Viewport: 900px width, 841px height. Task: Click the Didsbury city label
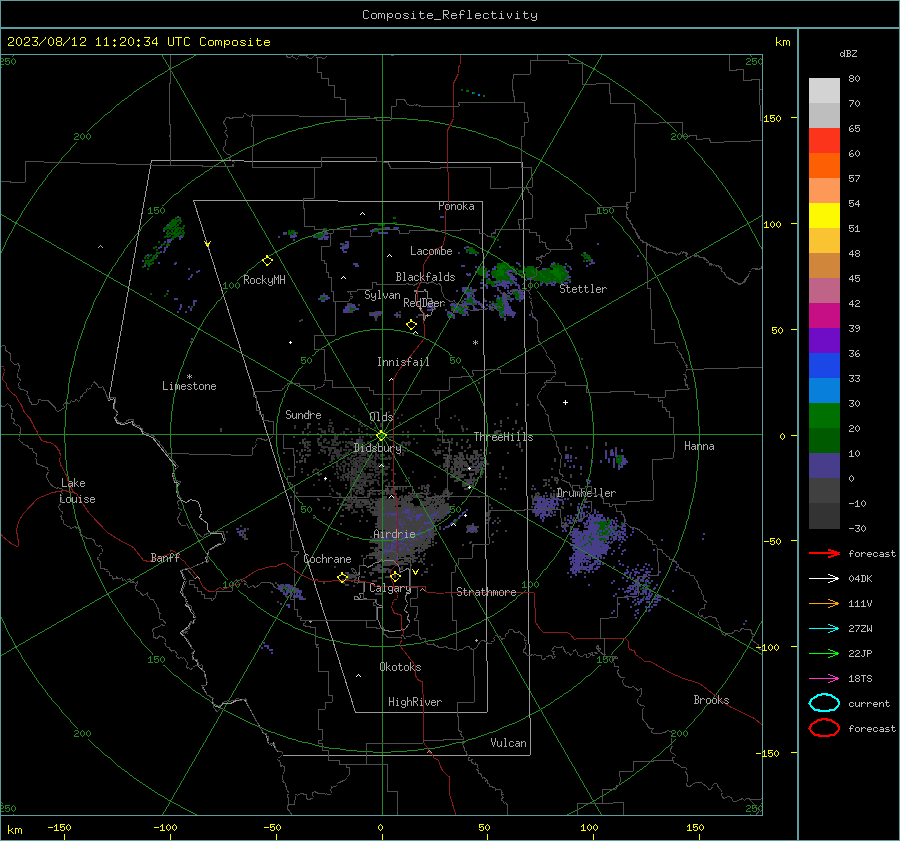(x=377, y=448)
